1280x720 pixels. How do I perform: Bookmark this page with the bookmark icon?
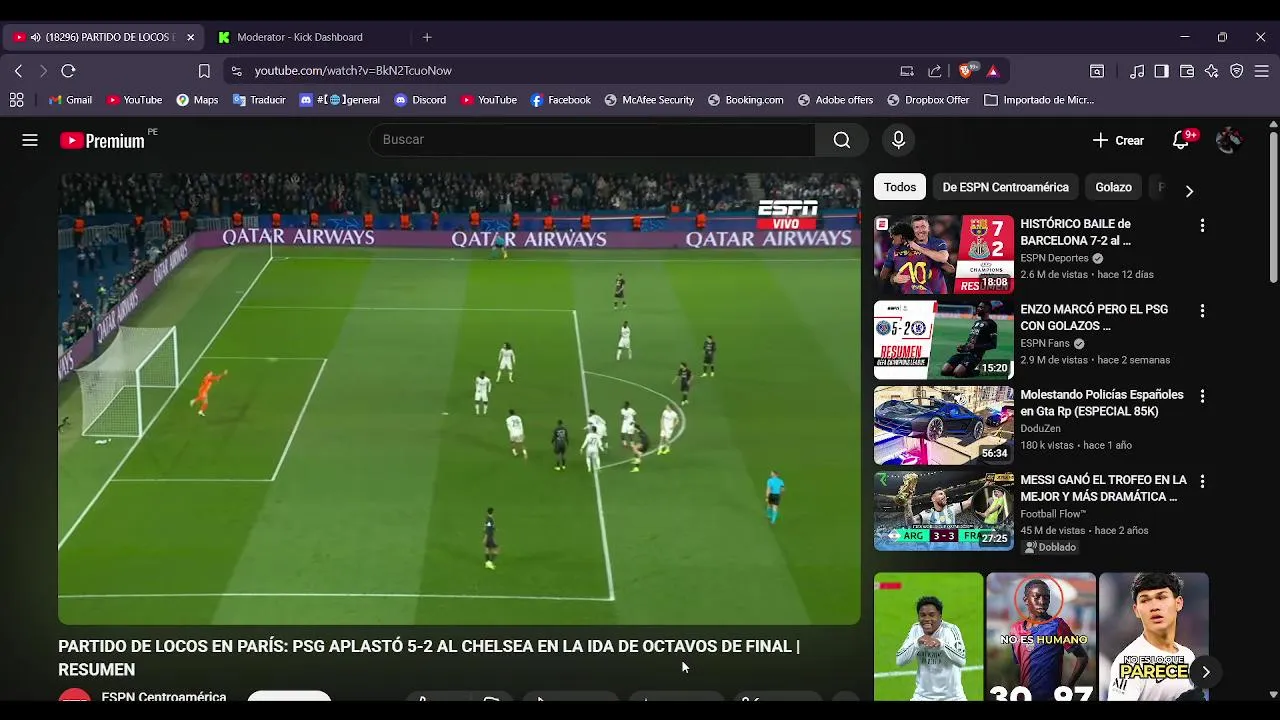204,71
